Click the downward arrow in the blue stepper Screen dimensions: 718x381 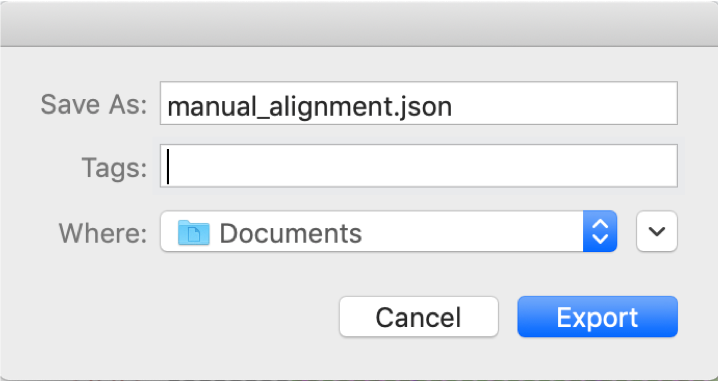(x=600, y=239)
